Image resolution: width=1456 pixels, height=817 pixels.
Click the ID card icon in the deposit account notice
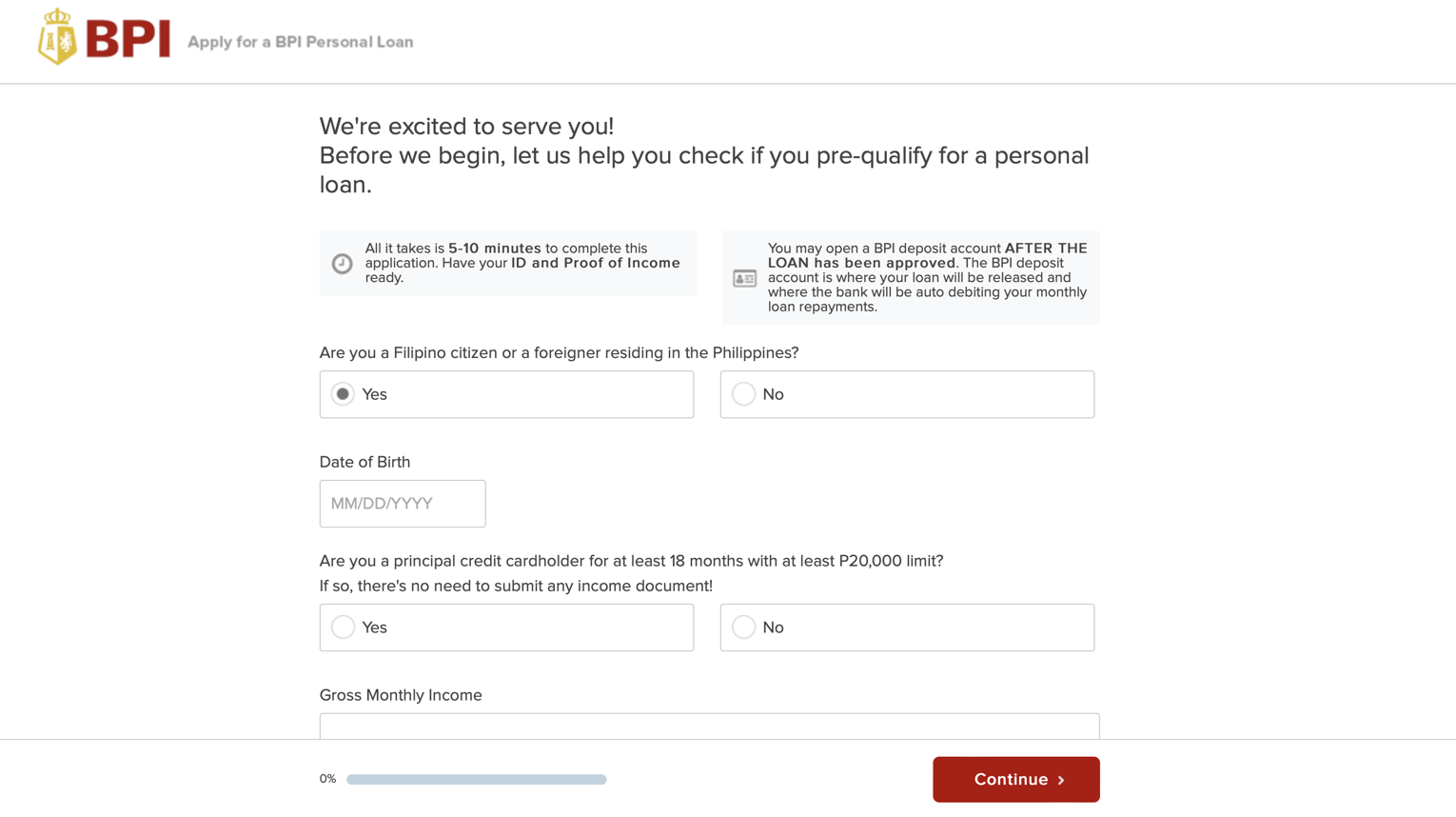click(743, 277)
